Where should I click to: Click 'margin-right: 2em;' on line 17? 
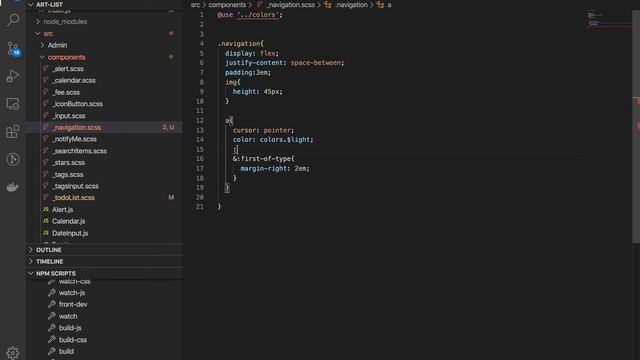pyautogui.click(x=275, y=168)
